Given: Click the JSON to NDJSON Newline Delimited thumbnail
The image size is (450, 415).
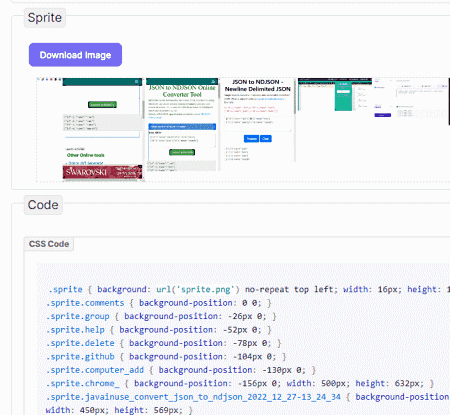Looking at the screenshot, I should point(258,120).
